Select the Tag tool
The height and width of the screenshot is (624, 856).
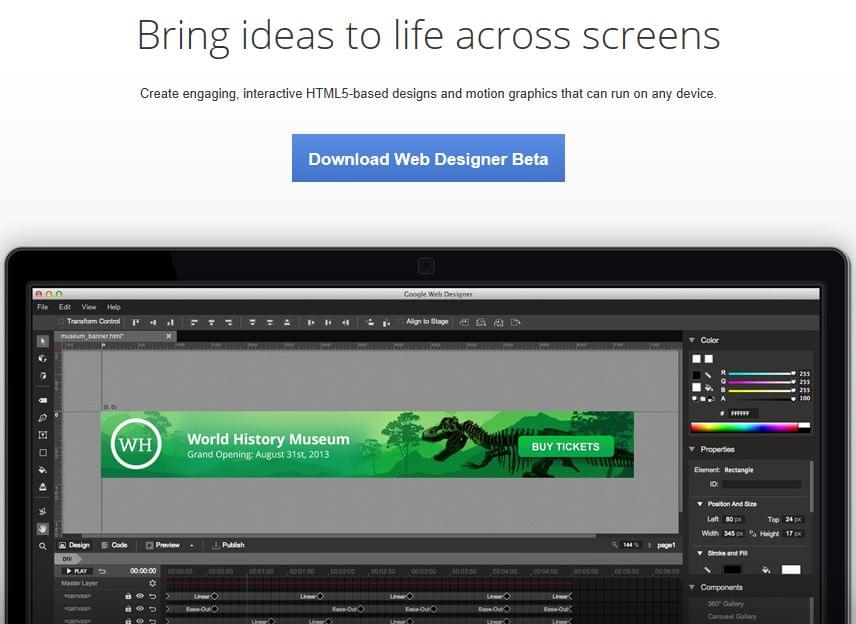click(x=43, y=400)
